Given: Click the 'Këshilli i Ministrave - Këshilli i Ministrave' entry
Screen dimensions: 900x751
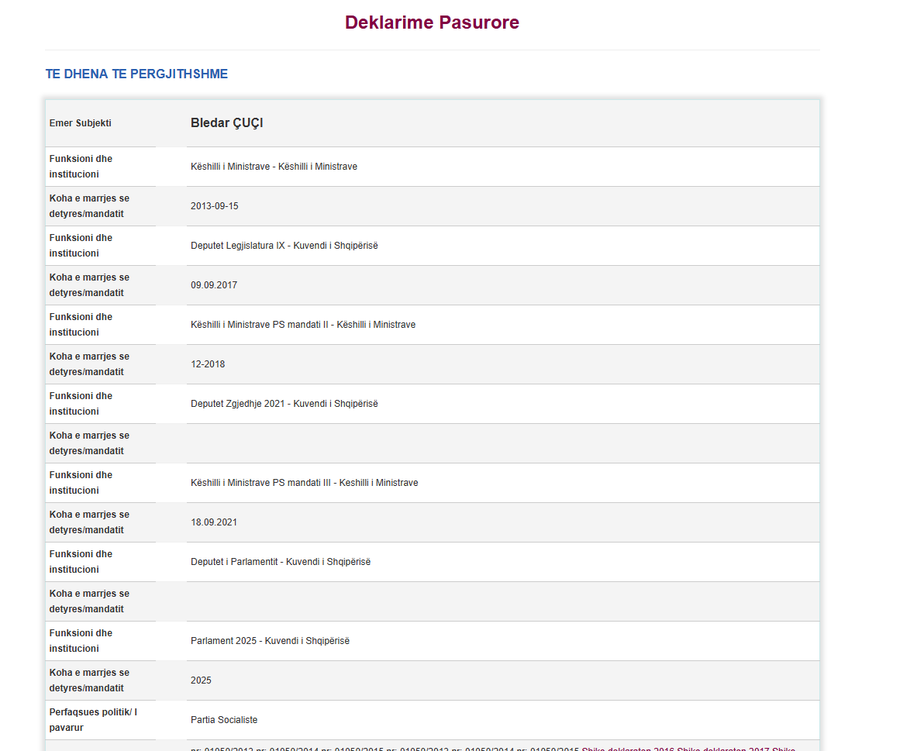Looking at the screenshot, I should [274, 167].
